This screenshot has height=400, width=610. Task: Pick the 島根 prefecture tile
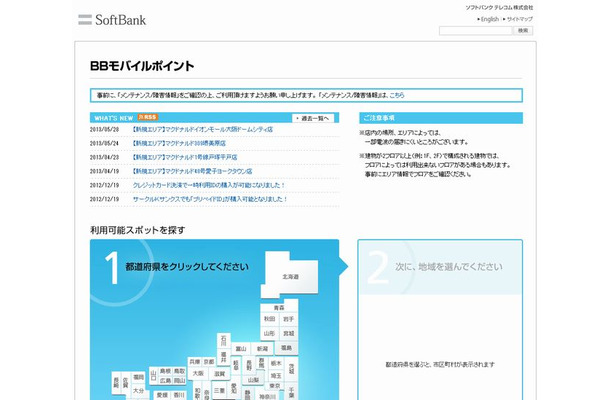click(165, 371)
